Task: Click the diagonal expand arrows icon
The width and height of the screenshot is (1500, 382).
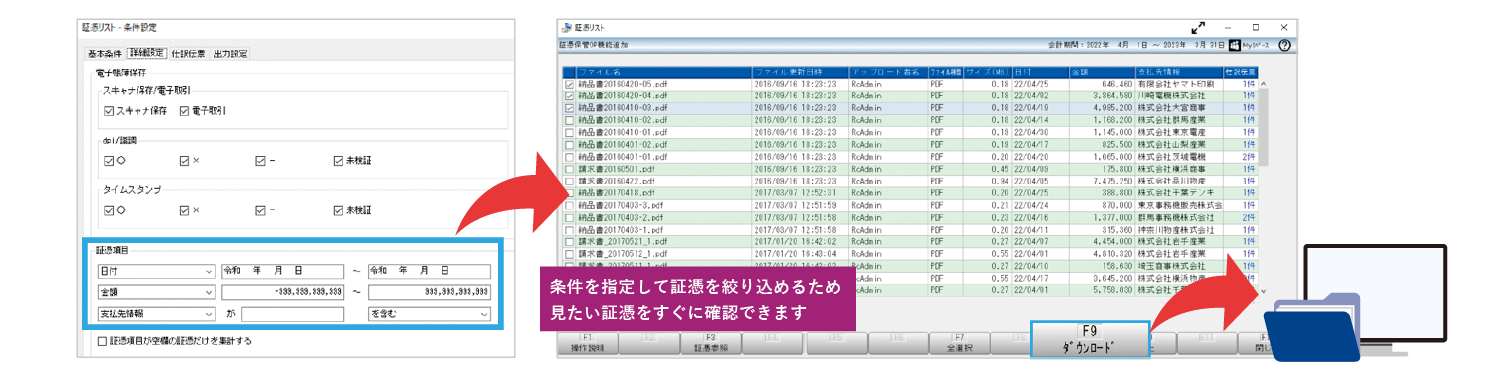Action: coord(1197,28)
